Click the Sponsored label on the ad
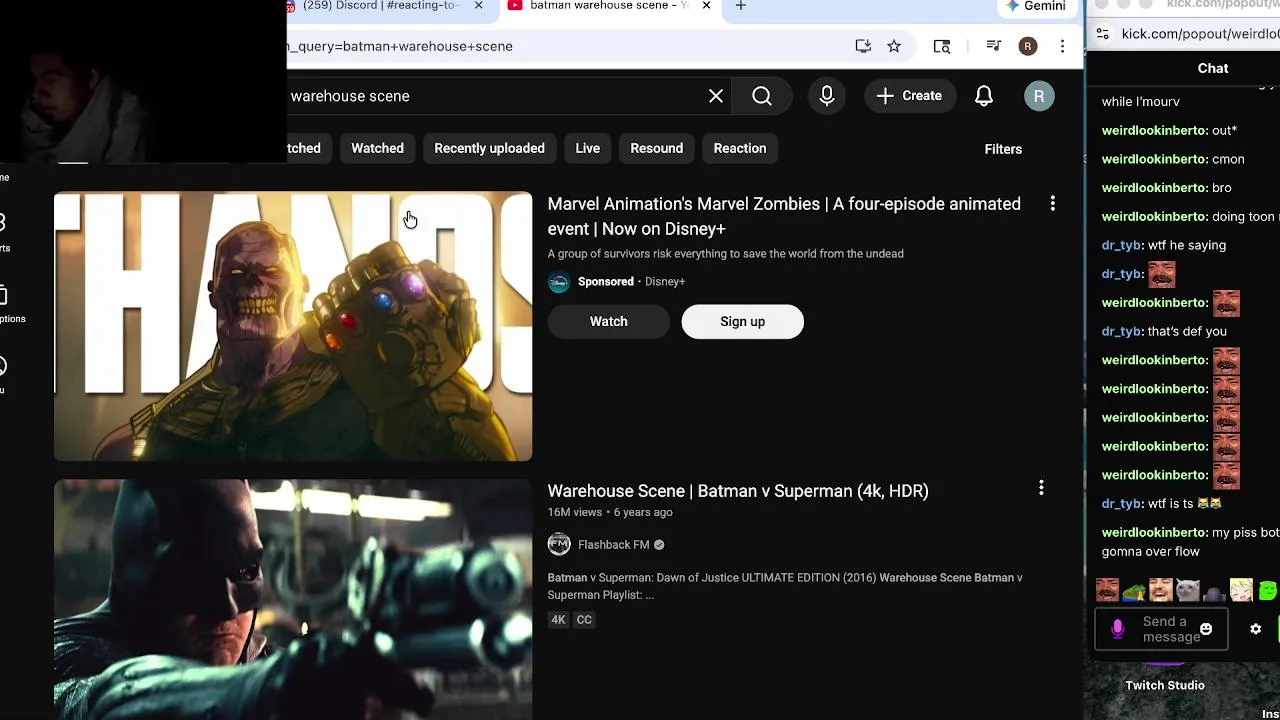1280x720 pixels. click(x=606, y=282)
